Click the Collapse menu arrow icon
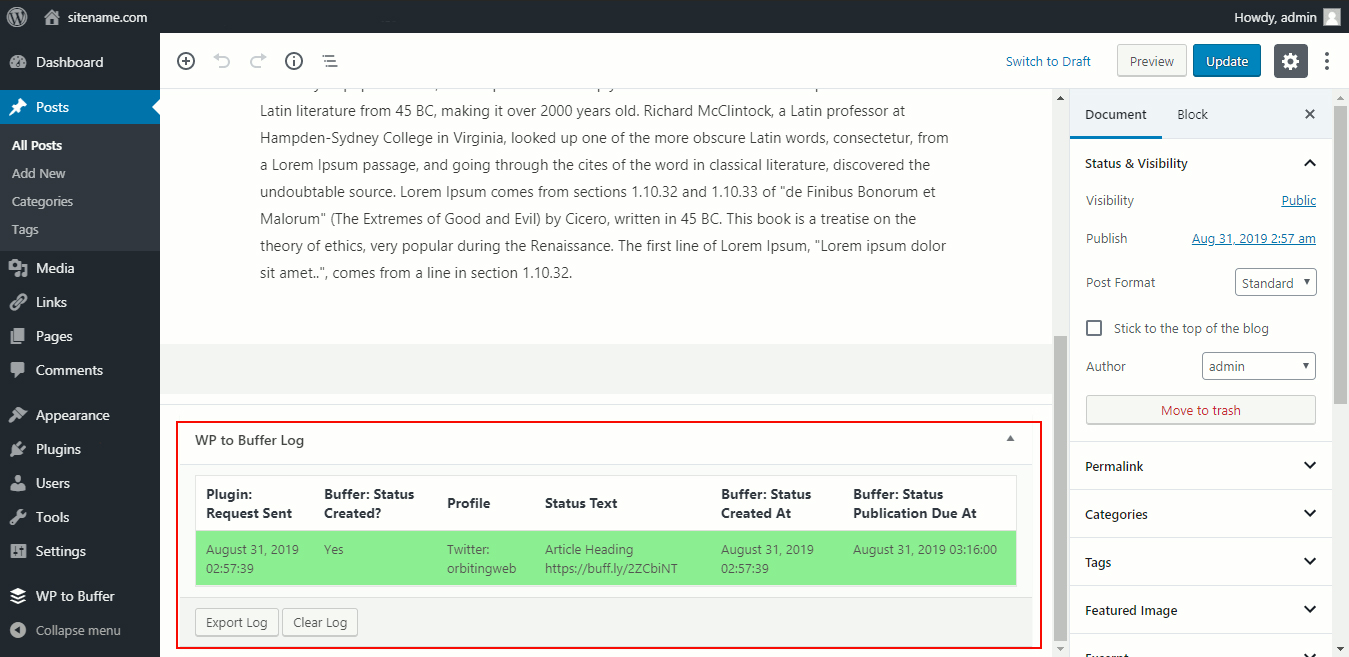 [x=18, y=630]
